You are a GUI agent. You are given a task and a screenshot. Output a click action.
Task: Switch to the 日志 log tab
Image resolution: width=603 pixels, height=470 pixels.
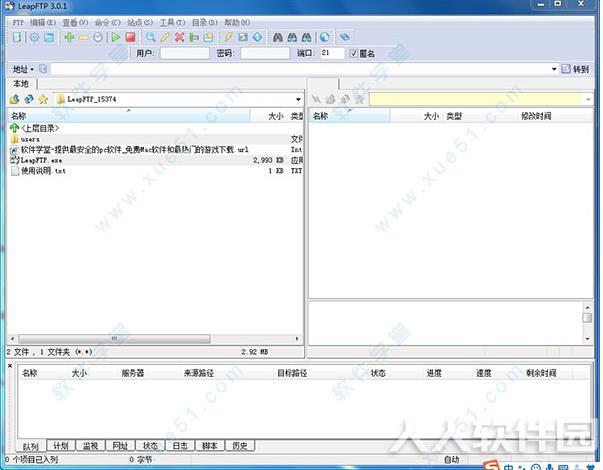[x=180, y=445]
